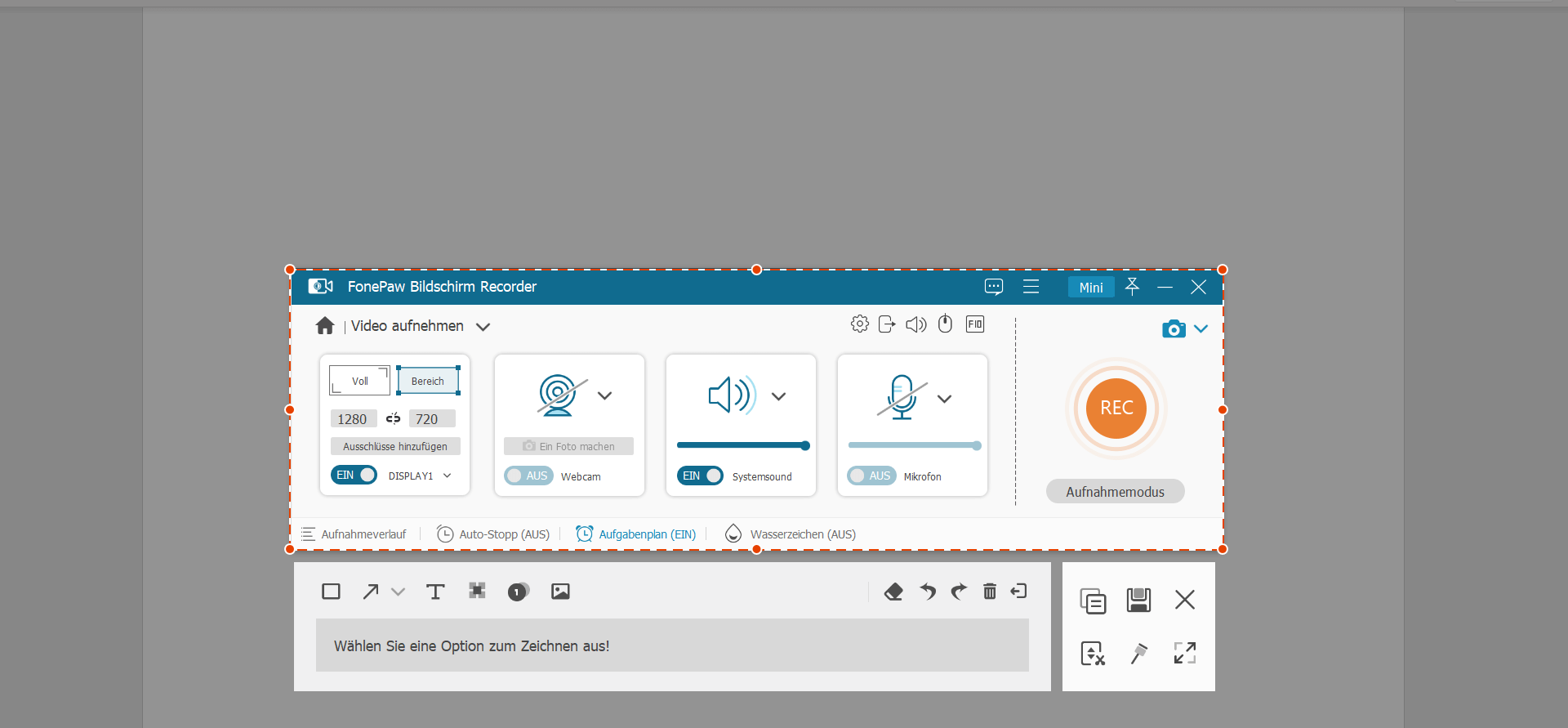
Task: Pin the screenshot to screen
Action: point(1138,653)
